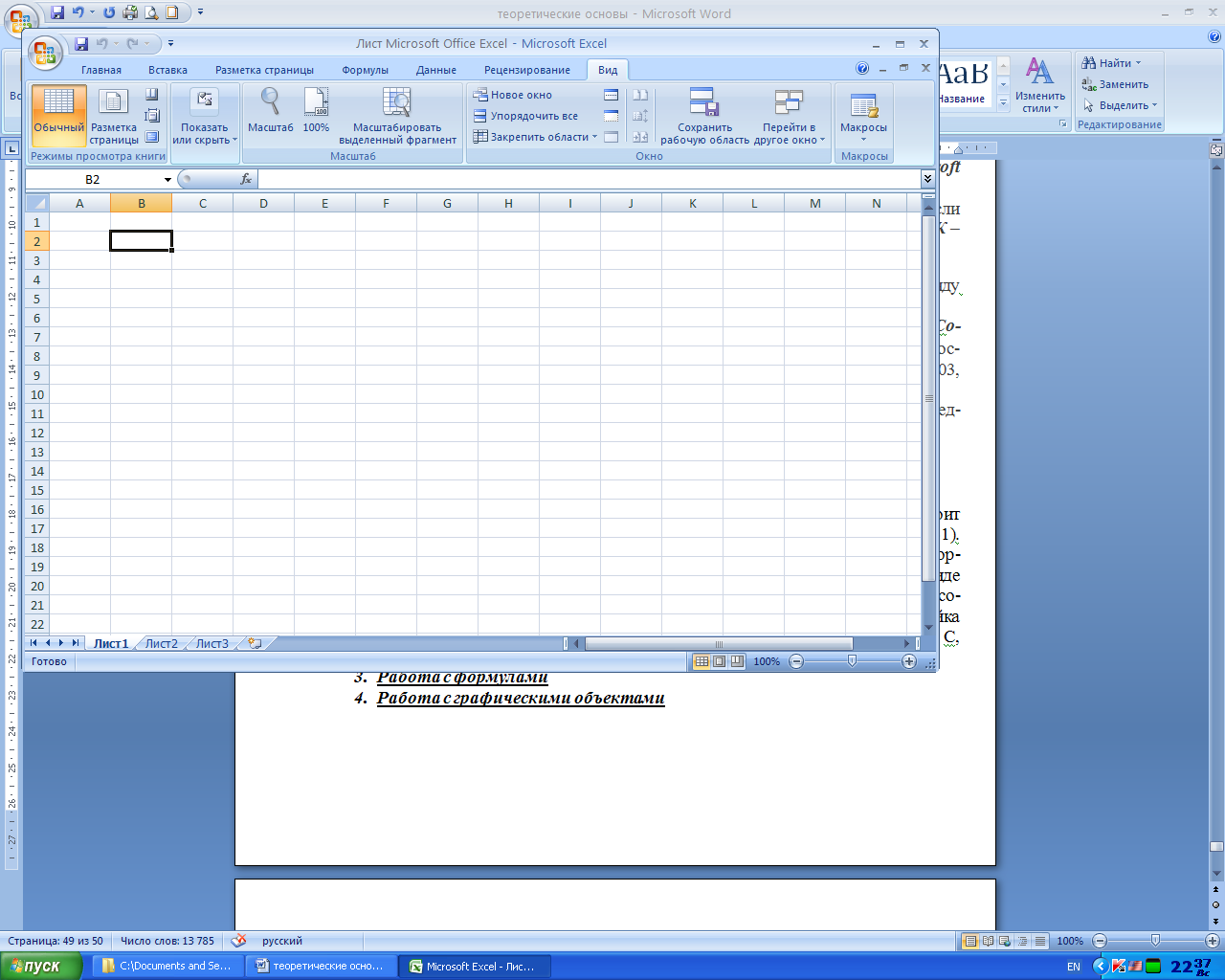Go to first sheet navigation arrow
The image size is (1225, 980).
(x=34, y=643)
